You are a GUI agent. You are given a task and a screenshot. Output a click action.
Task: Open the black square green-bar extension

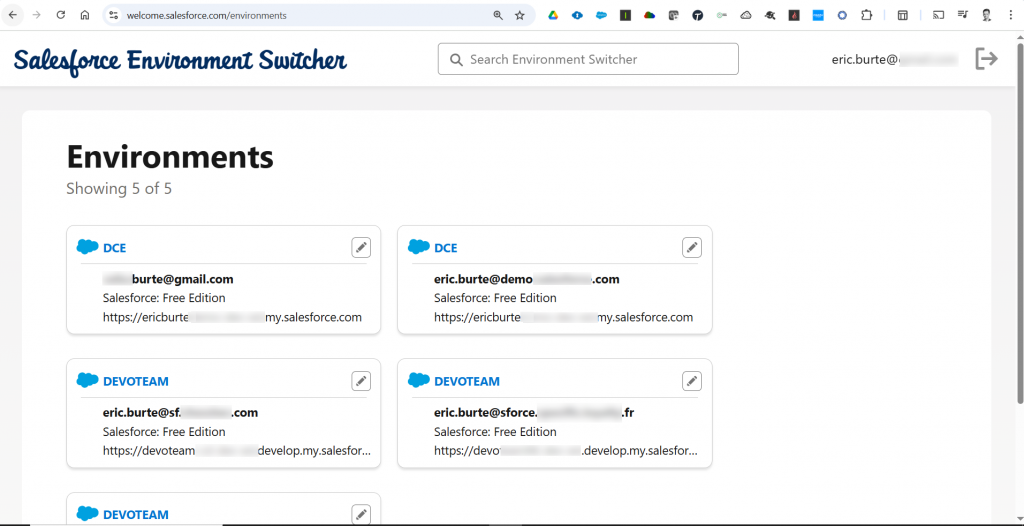click(626, 15)
